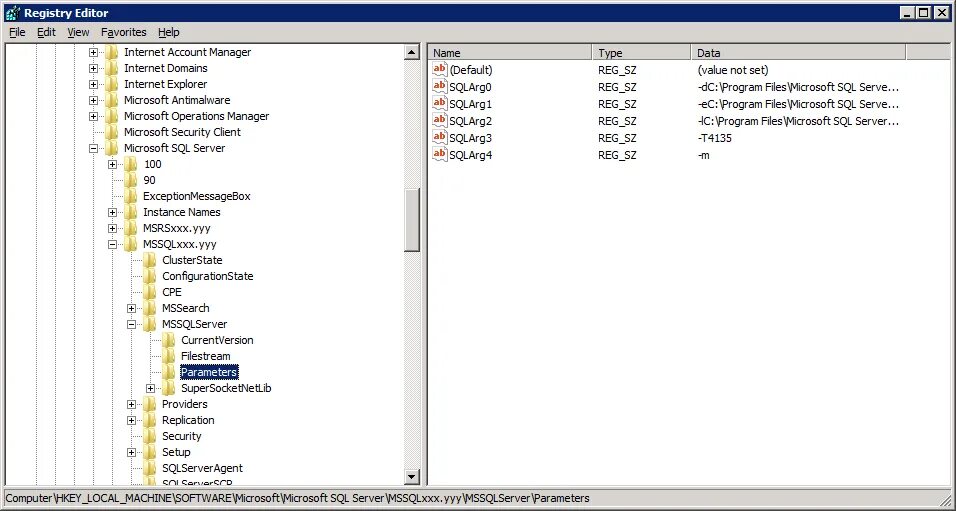
Task: Expand the 100 key
Action: pyautogui.click(x=112, y=164)
